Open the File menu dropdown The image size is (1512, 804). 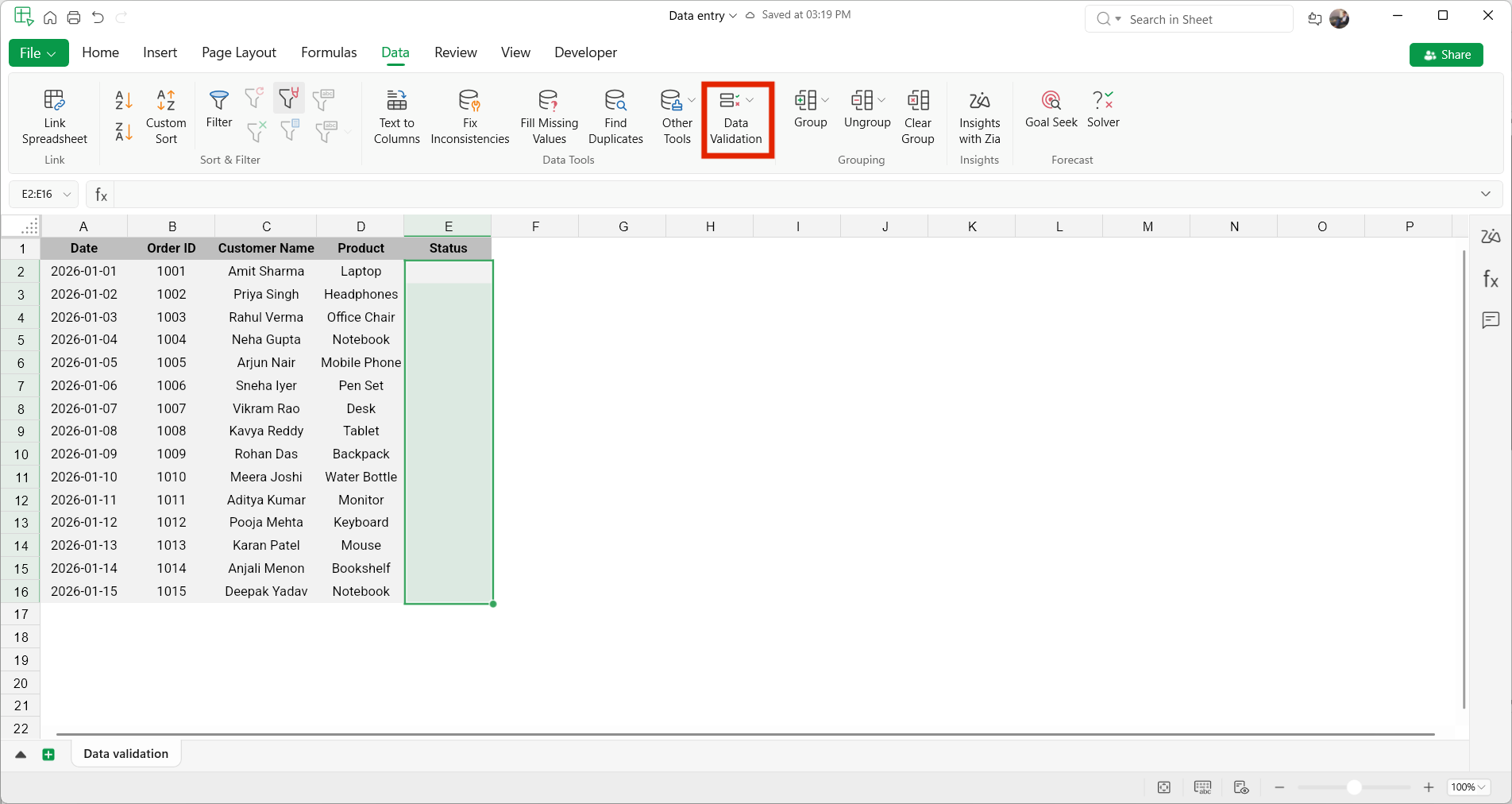[x=38, y=53]
